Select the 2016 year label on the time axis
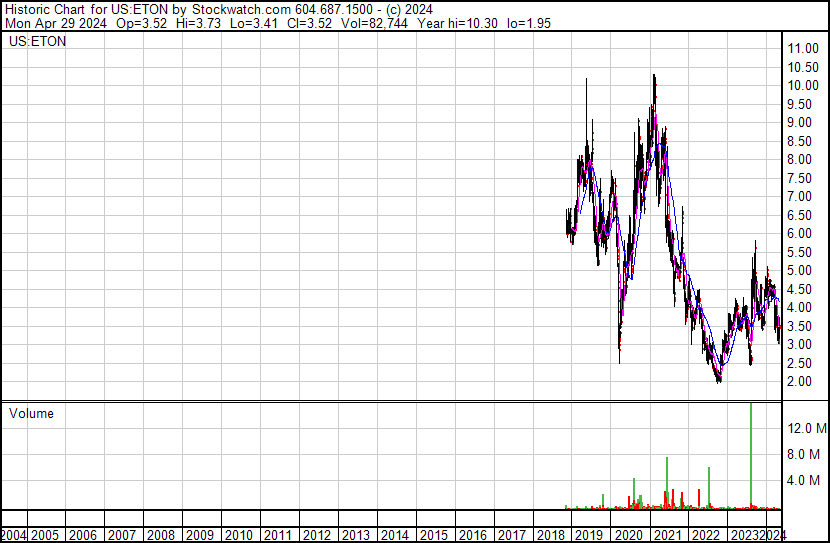Viewport: 830px width, 543px height. 472,535
